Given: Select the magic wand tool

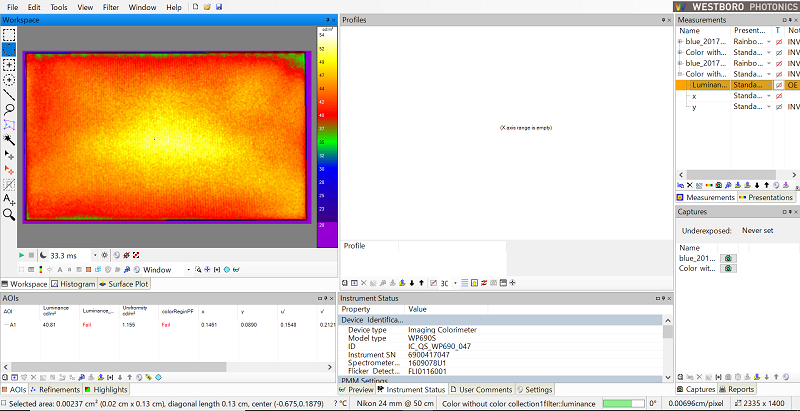Looking at the screenshot, I should [x=9, y=139].
